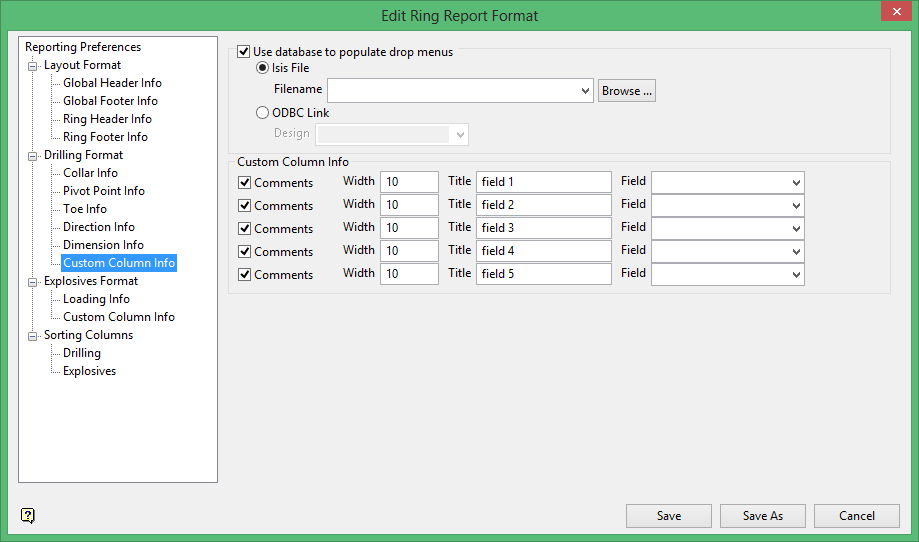This screenshot has width=919, height=542.
Task: Click the Width input for field 5
Action: 409,274
